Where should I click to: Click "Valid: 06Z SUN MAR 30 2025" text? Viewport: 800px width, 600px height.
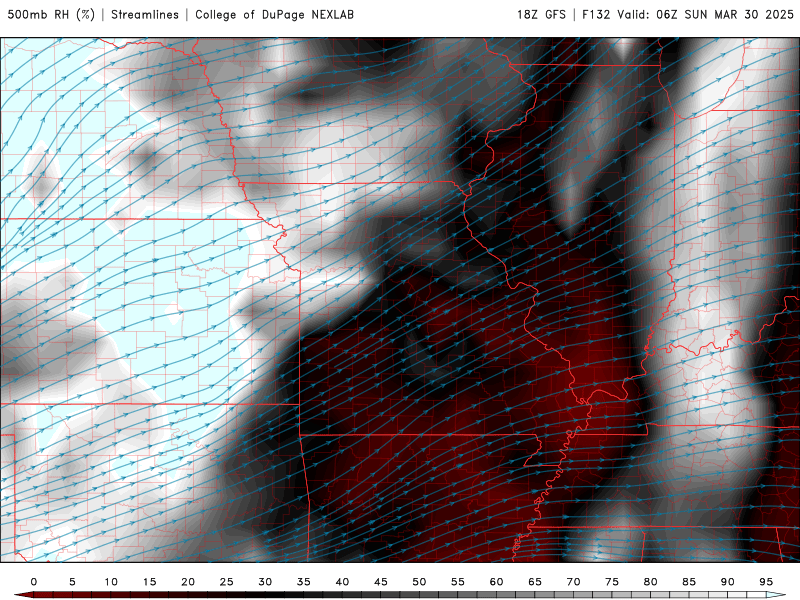tap(706, 15)
